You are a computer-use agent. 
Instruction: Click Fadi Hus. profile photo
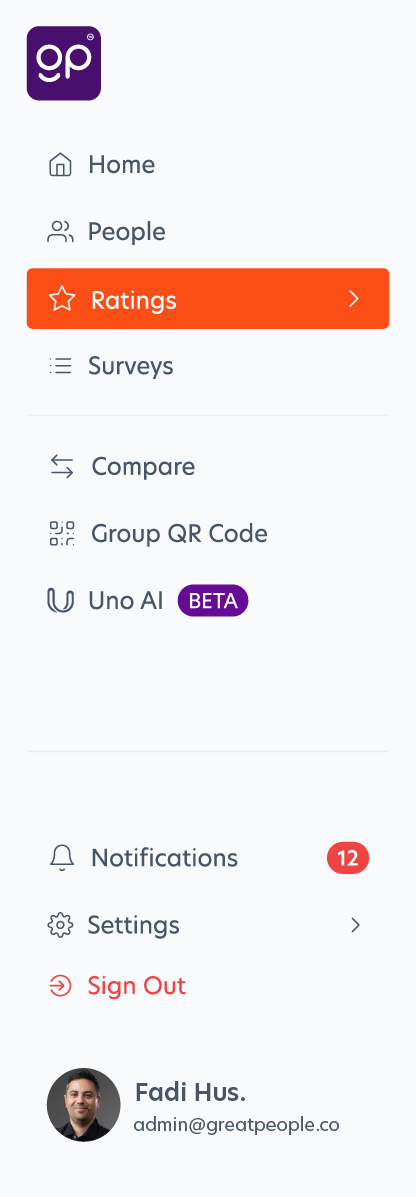click(84, 1105)
